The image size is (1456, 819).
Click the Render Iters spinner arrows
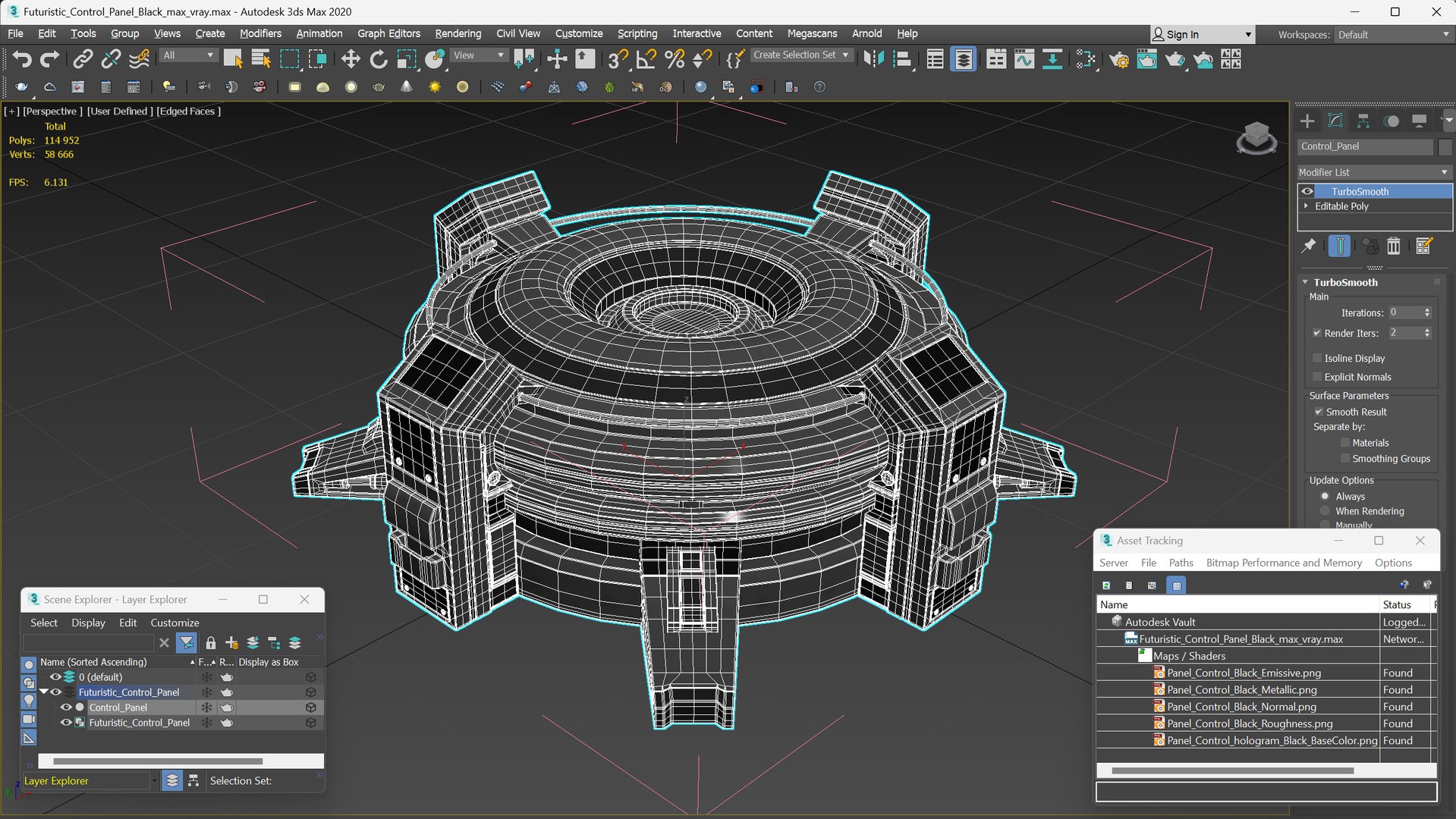coord(1427,333)
